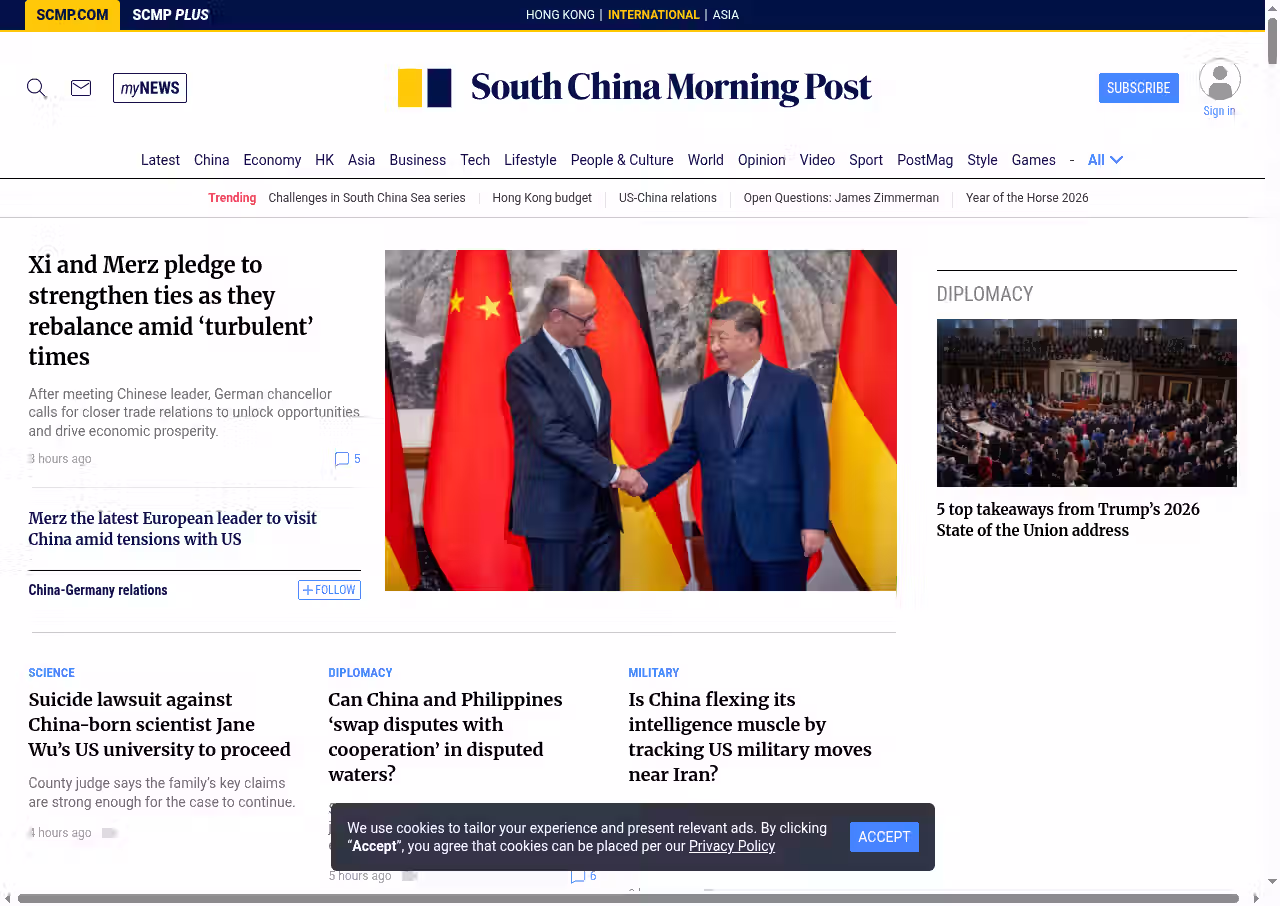Open the SCMP Plus tab
The width and height of the screenshot is (1280, 906).
tap(170, 15)
